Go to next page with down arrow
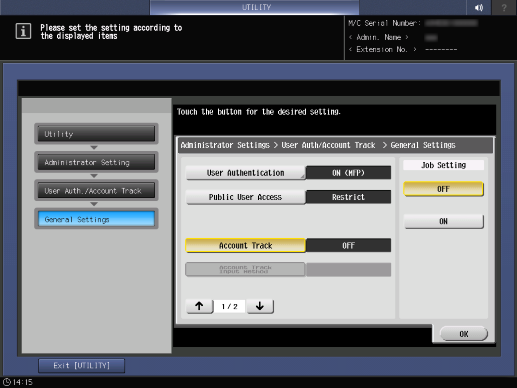The image size is (517, 388). click(260, 306)
